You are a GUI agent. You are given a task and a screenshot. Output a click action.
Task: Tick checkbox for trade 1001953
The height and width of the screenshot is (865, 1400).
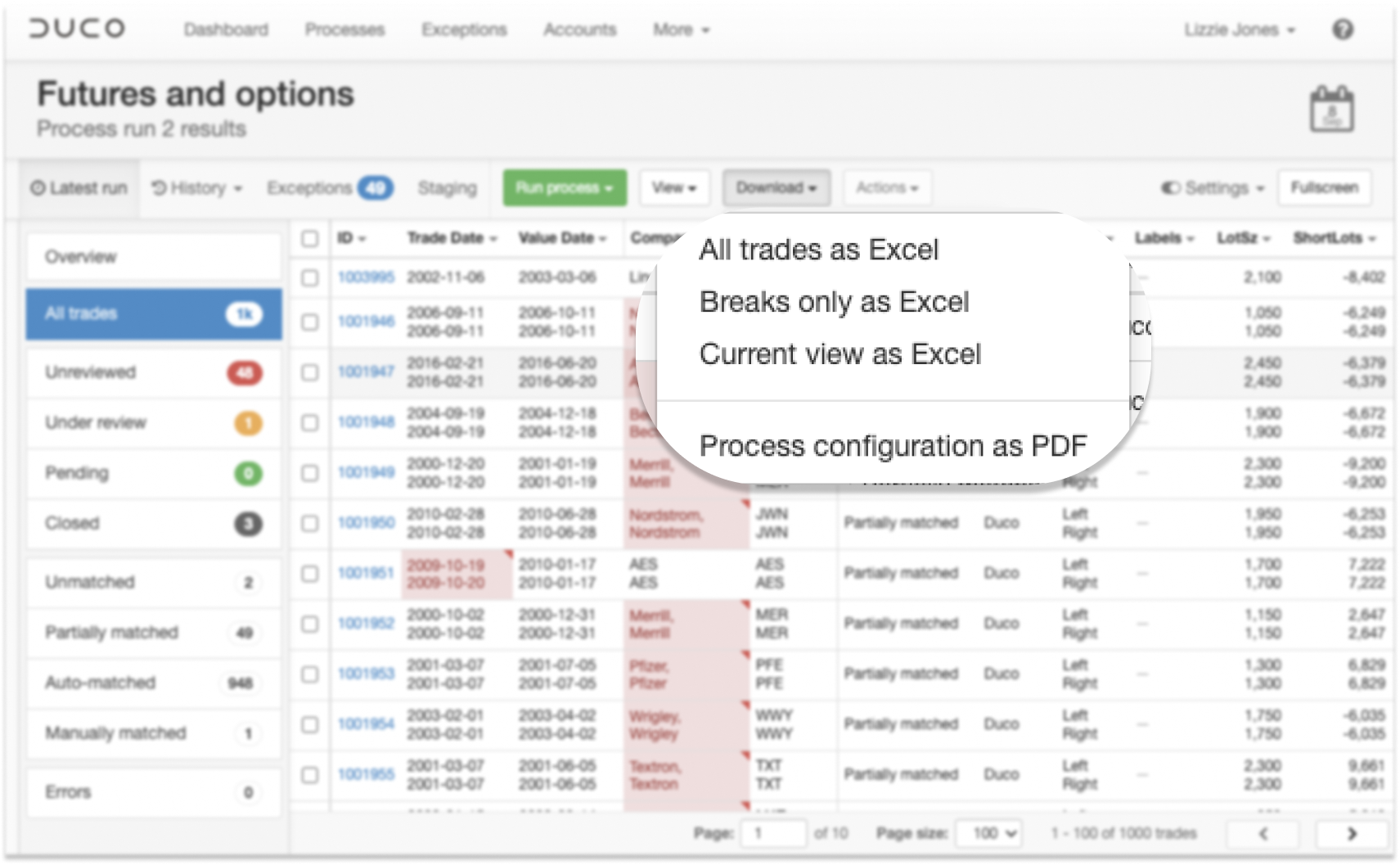click(309, 674)
